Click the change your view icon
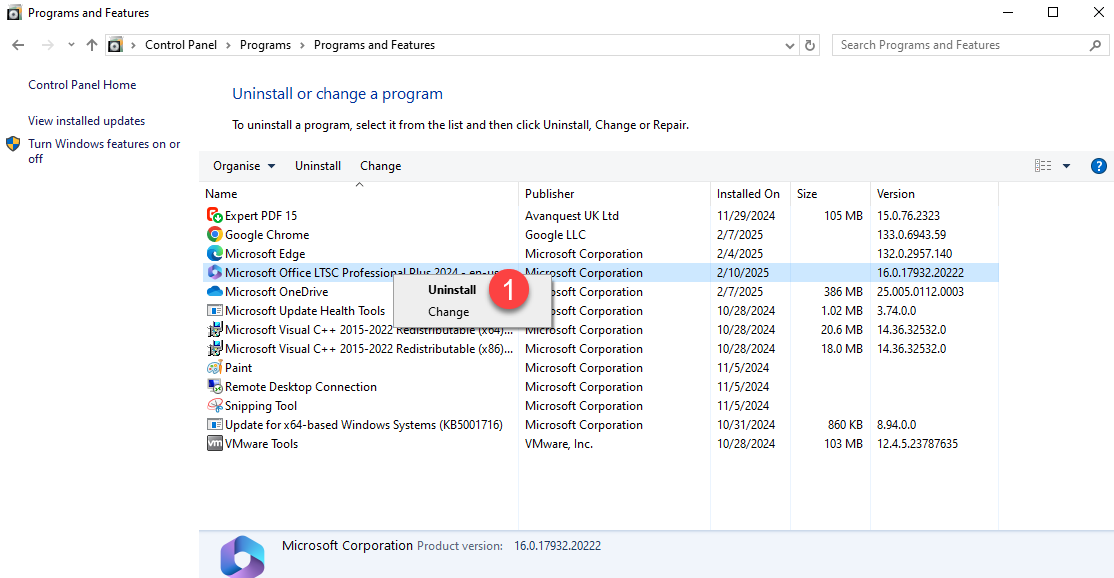 click(1042, 165)
